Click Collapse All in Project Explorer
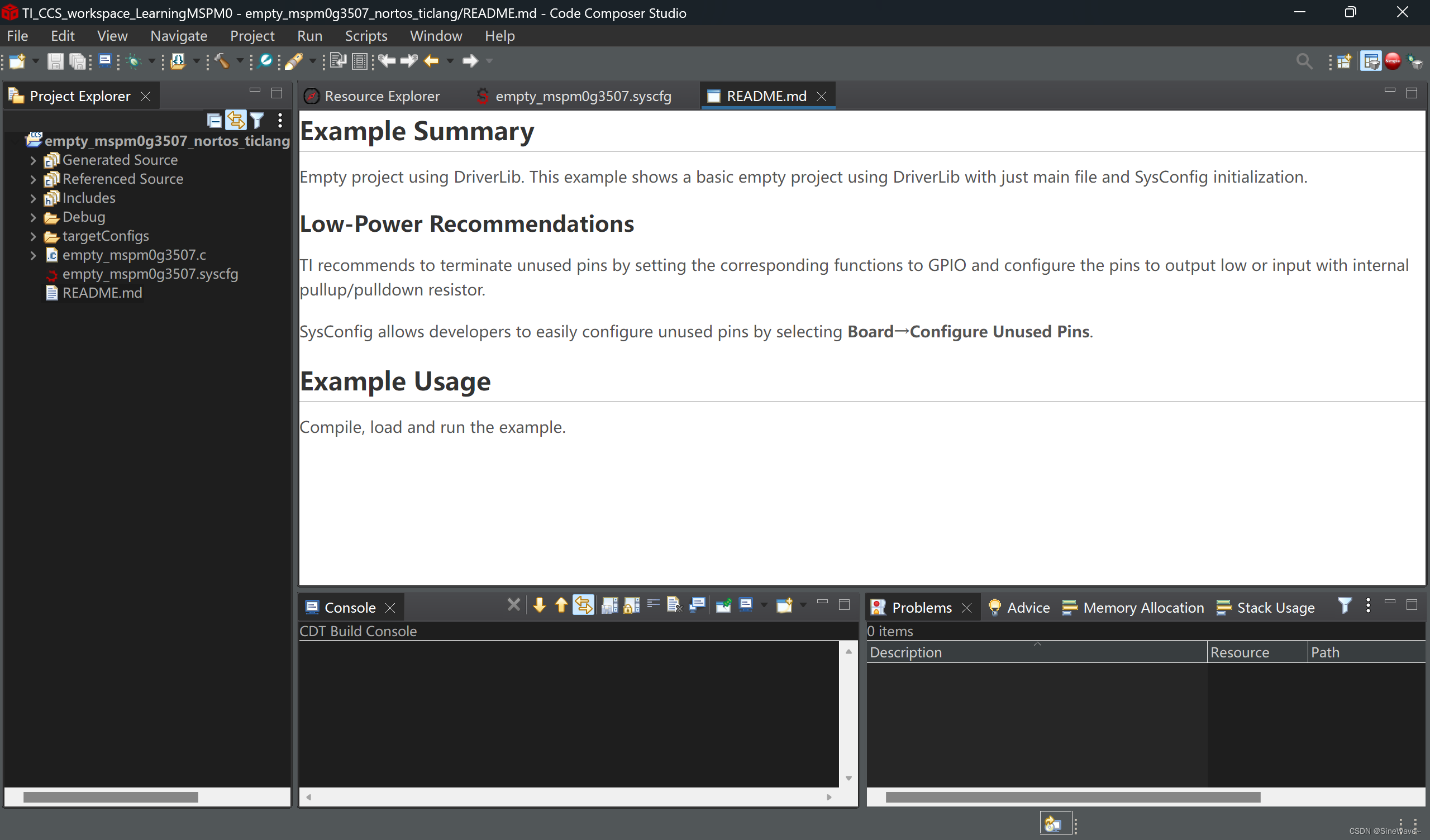The height and width of the screenshot is (840, 1430). 214,120
